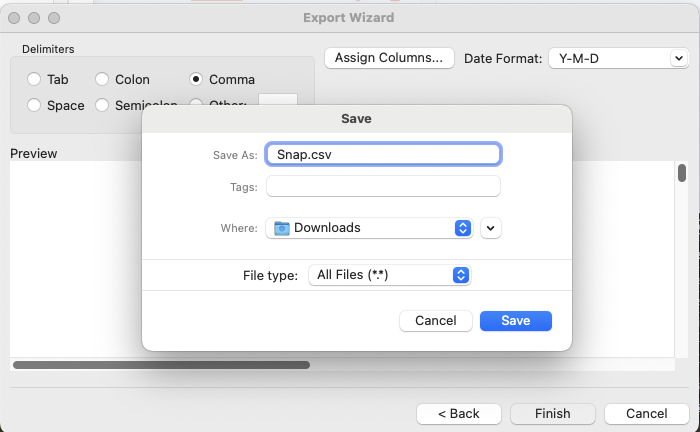This screenshot has width=700, height=432.
Task: Choose the Comma delimiter radio button
Action: [x=196, y=79]
